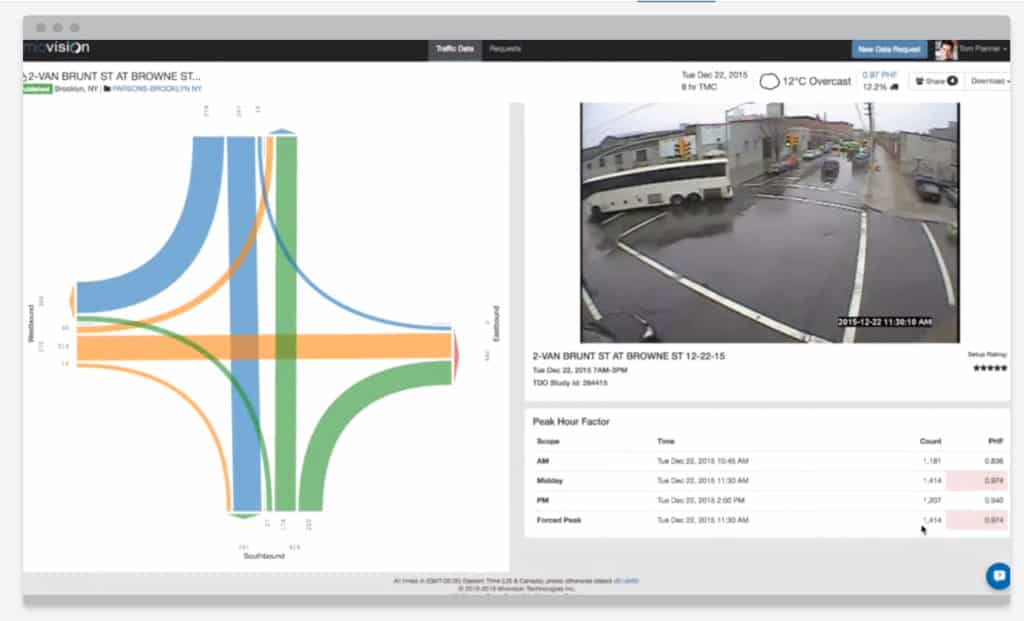Viewport: 1024px width, 621px height.
Task: Click the orange westbound approach arrow
Action: point(71,301)
